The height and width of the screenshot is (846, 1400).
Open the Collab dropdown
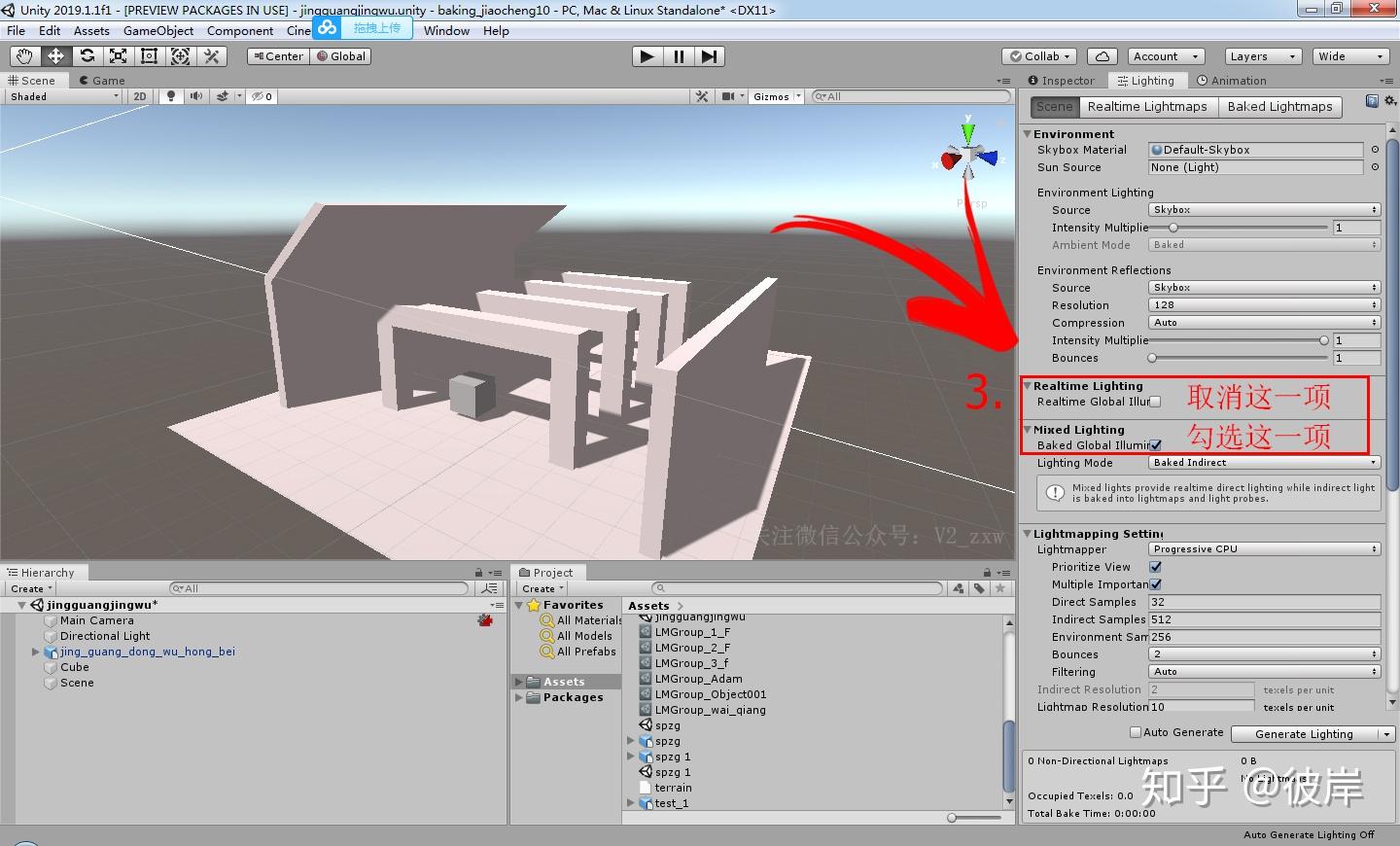coord(1040,56)
